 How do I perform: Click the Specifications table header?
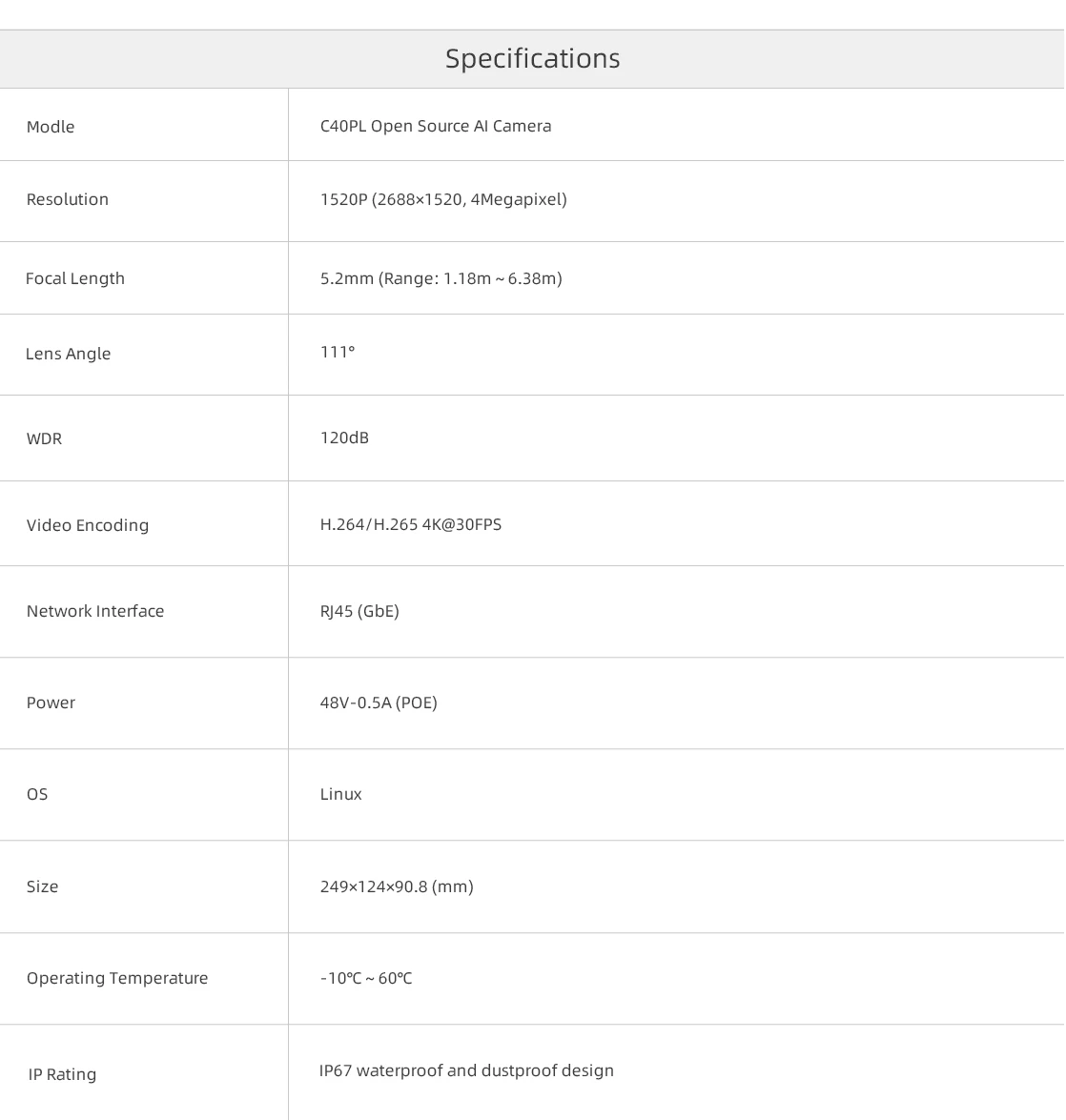point(532,58)
